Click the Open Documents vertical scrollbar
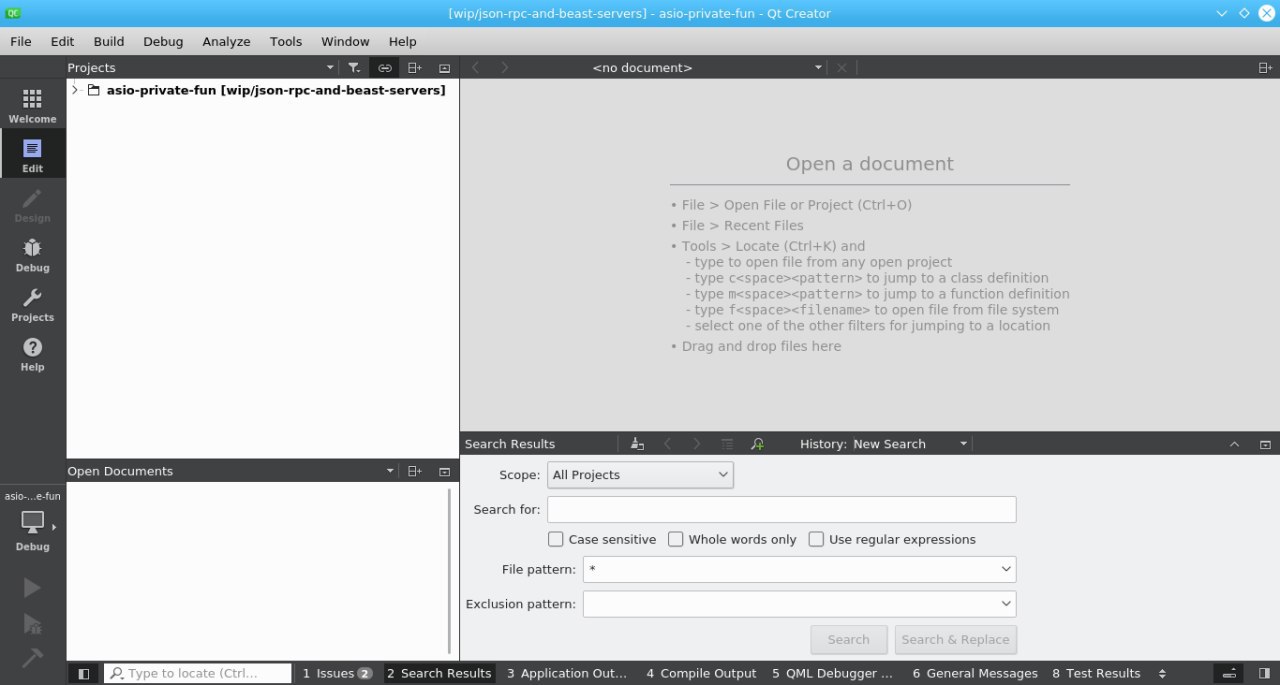This screenshot has width=1280, height=685. coord(449,570)
